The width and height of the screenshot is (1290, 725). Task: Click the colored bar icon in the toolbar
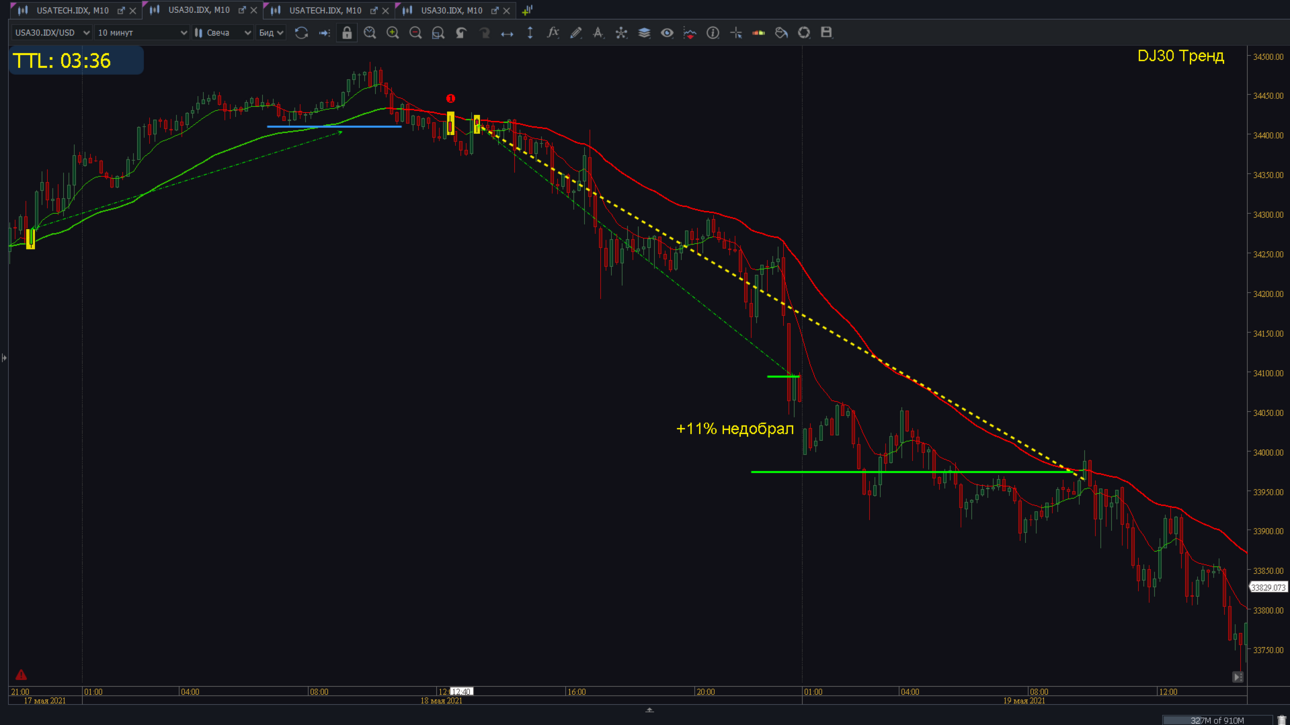click(759, 33)
